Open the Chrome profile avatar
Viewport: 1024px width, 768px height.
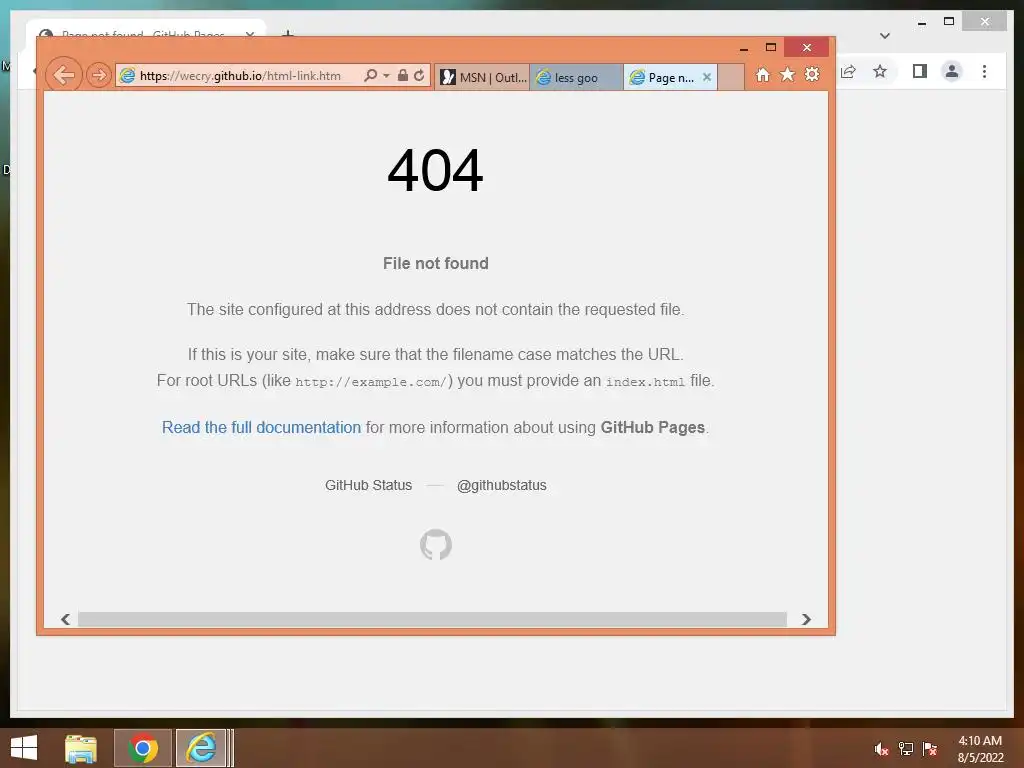pyautogui.click(x=952, y=71)
